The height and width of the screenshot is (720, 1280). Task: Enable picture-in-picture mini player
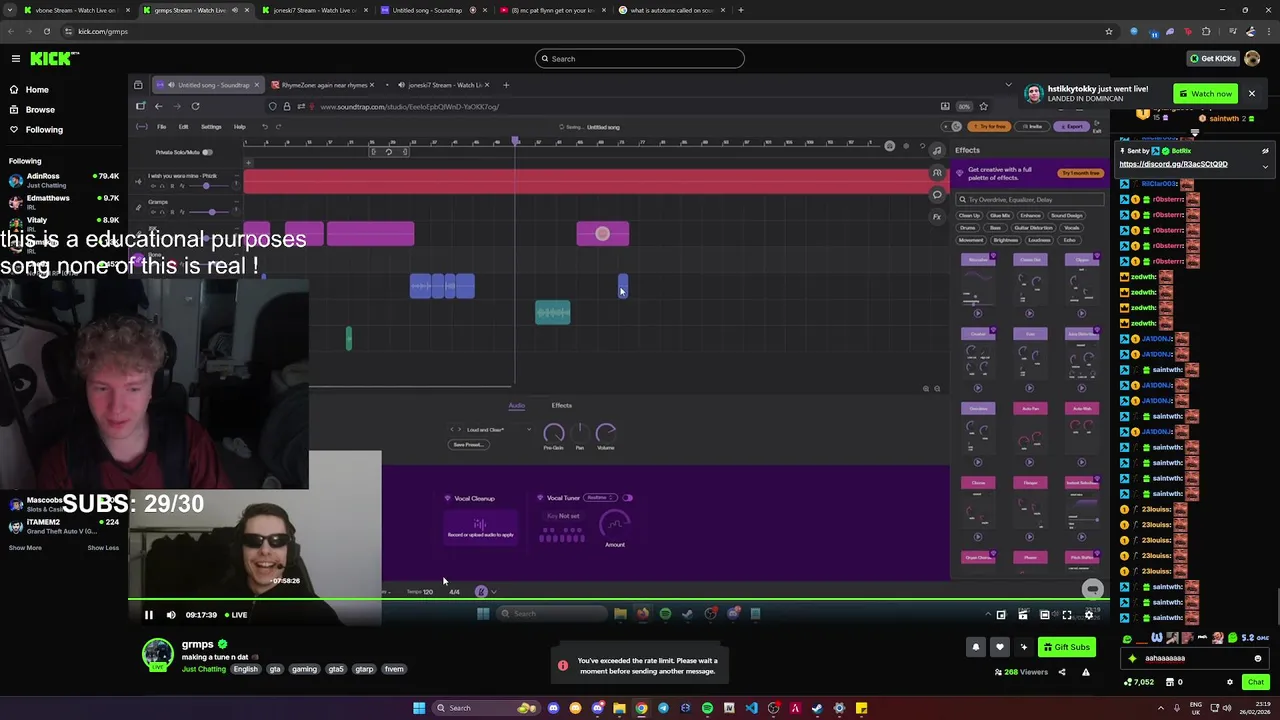coord(1001,615)
